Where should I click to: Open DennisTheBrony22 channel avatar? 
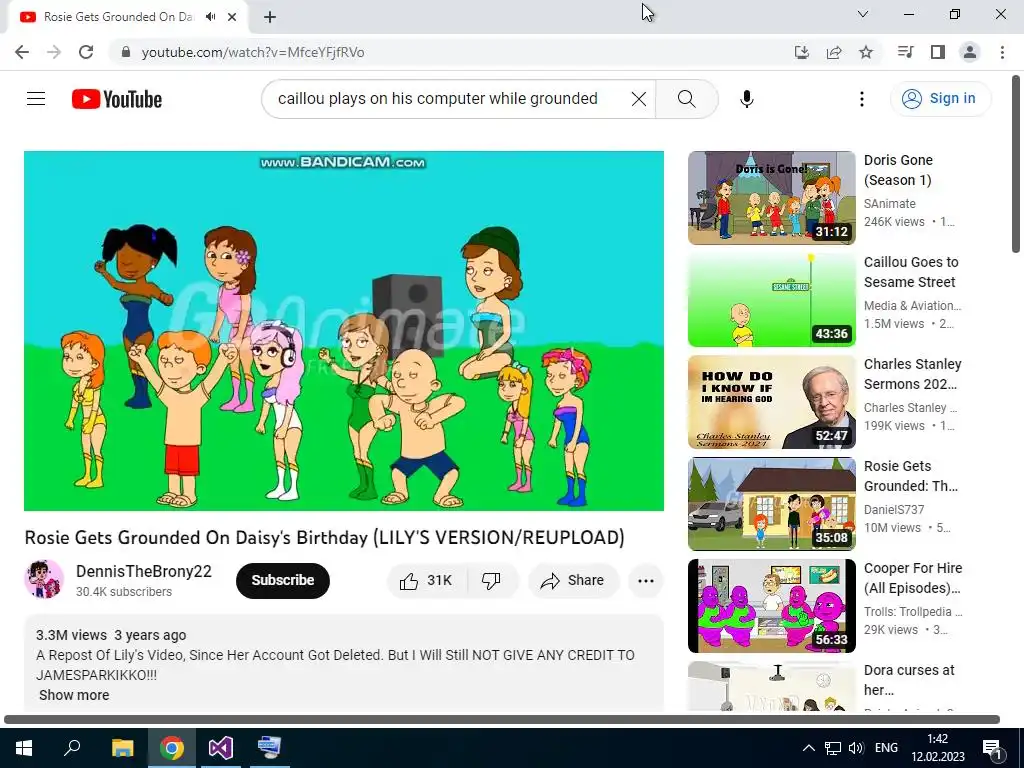(44, 579)
